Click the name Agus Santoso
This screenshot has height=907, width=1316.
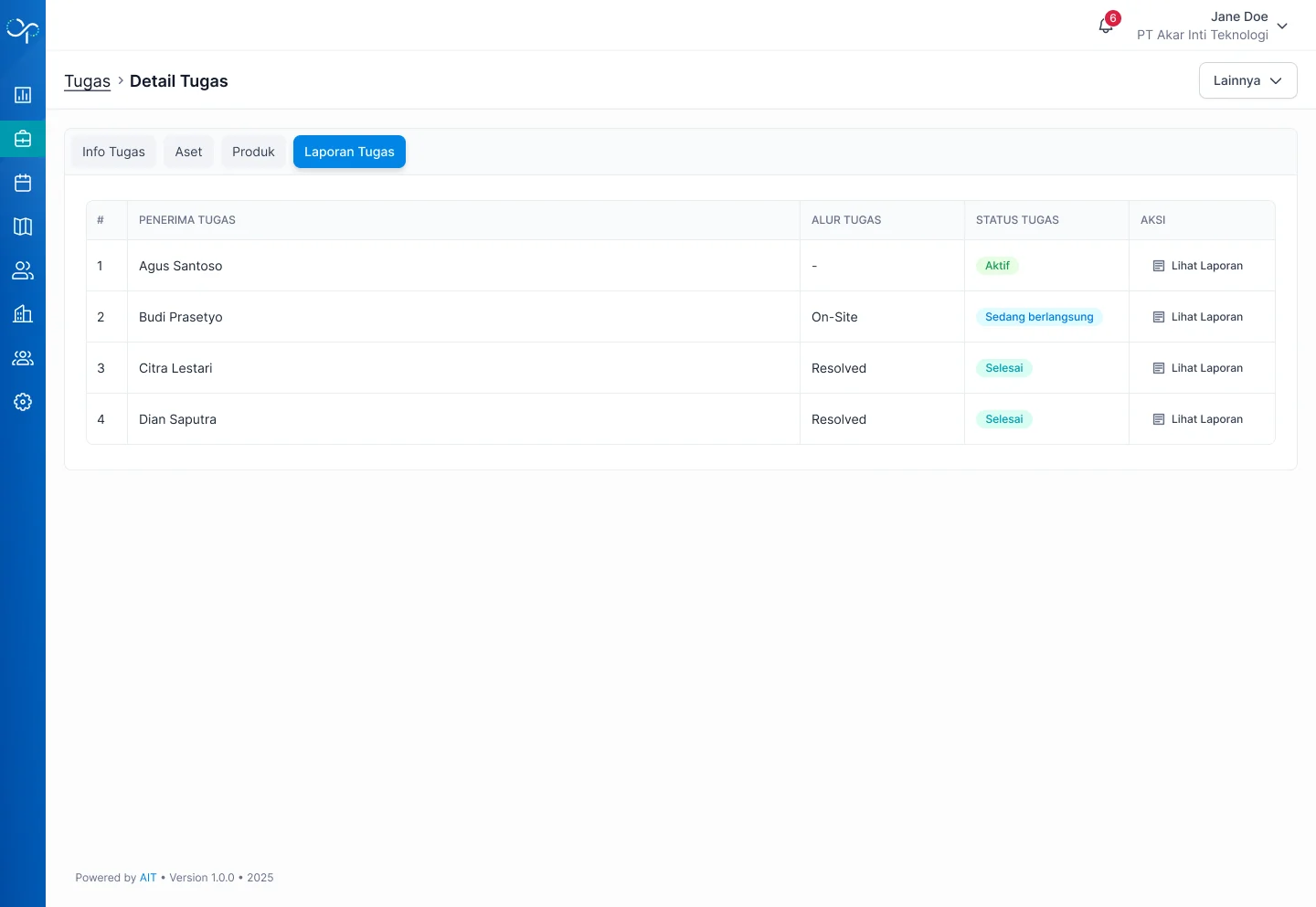[180, 266]
